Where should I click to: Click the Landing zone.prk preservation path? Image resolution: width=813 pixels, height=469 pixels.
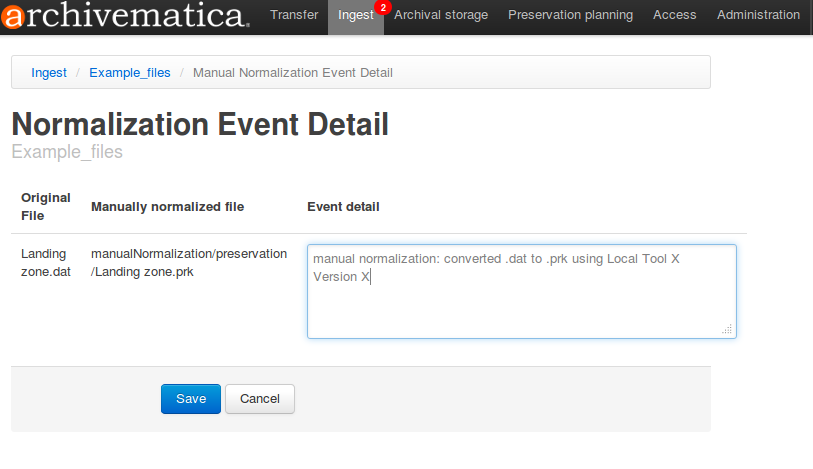(x=189, y=263)
